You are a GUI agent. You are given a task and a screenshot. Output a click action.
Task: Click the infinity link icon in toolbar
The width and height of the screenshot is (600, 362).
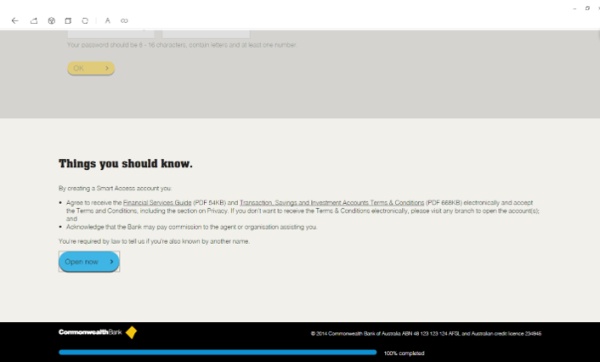pos(124,21)
